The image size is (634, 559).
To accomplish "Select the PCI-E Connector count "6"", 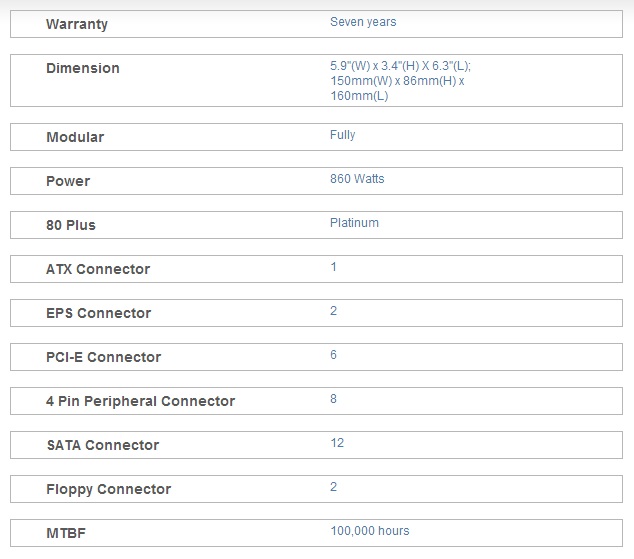I will [x=334, y=355].
